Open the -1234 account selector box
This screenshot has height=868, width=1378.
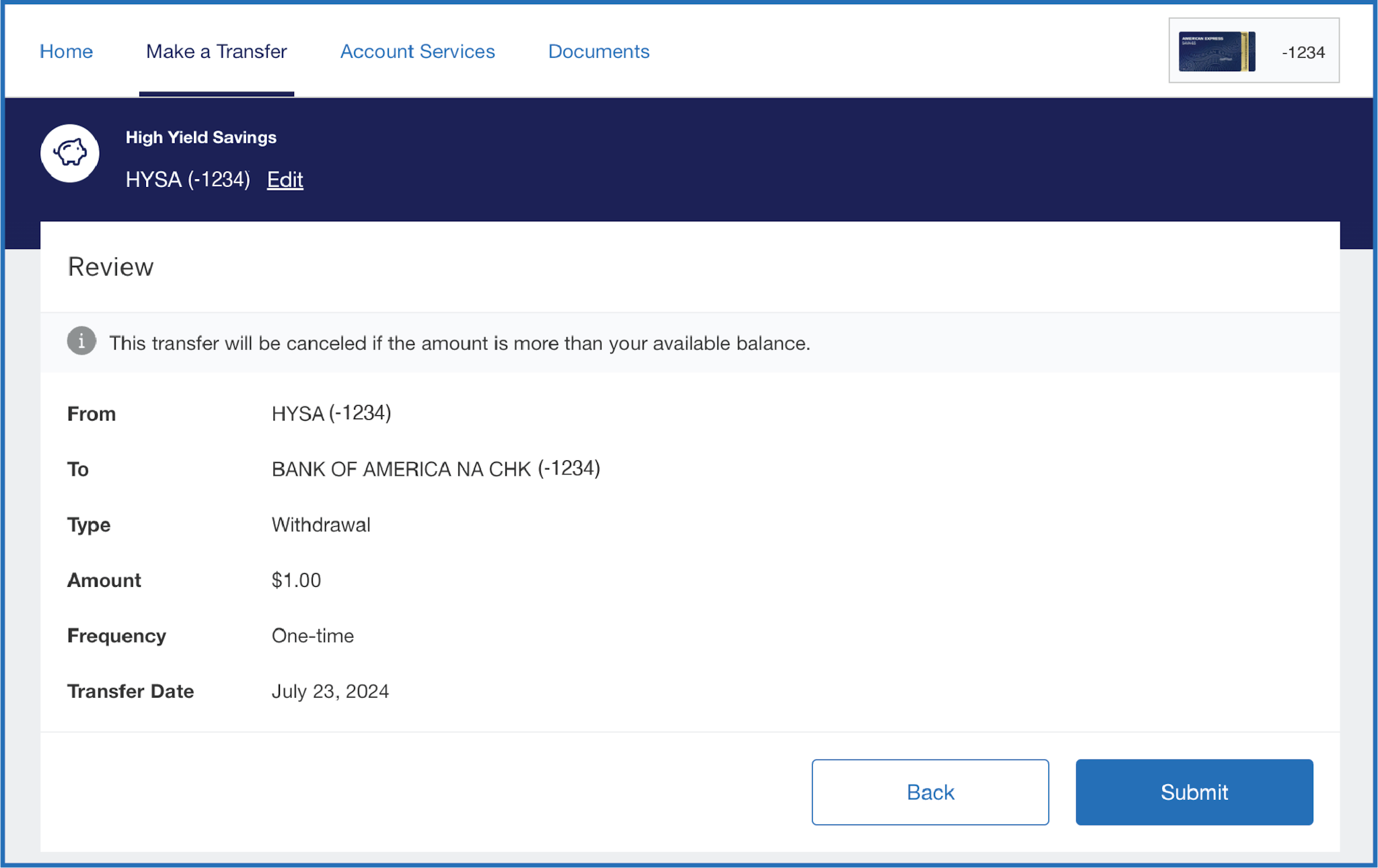(x=1303, y=52)
